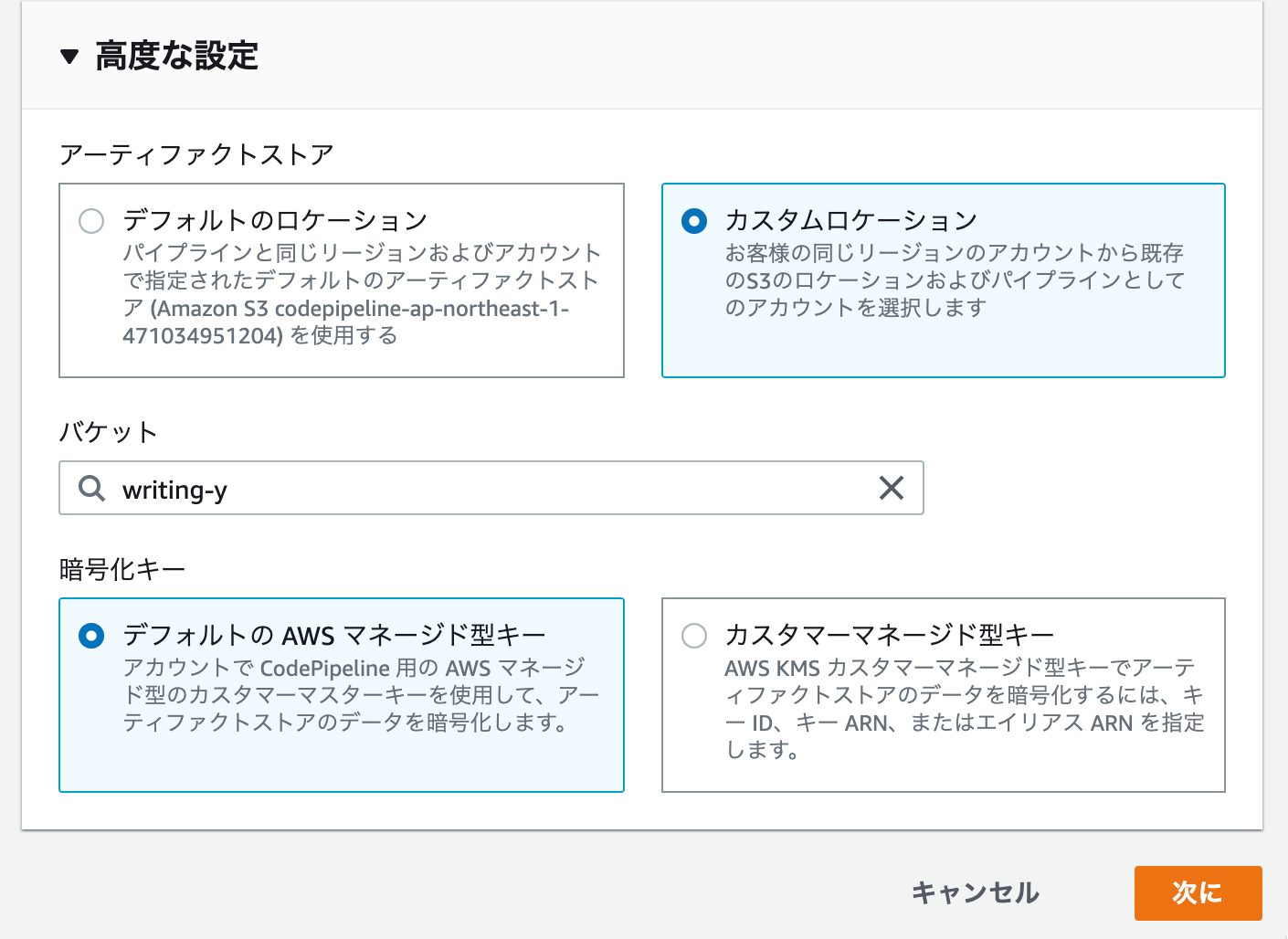1288x939 pixels.
Task: Click the 暗号化キー label
Action: (122, 570)
